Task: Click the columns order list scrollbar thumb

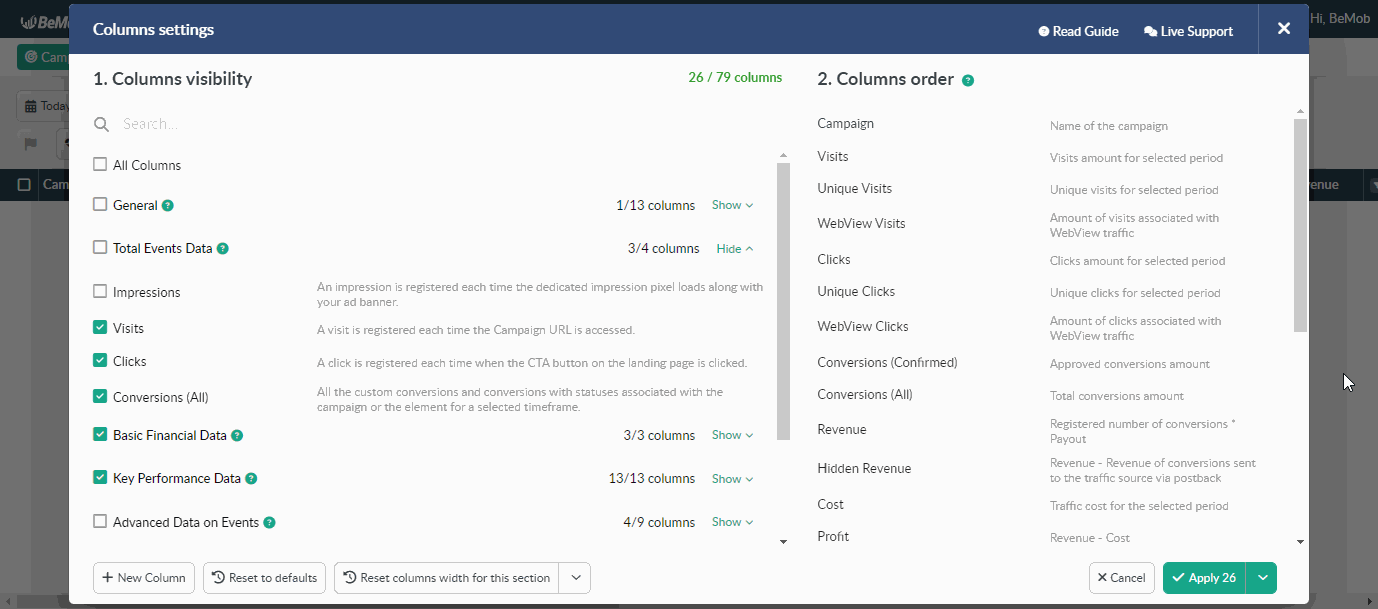Action: [x=1300, y=225]
